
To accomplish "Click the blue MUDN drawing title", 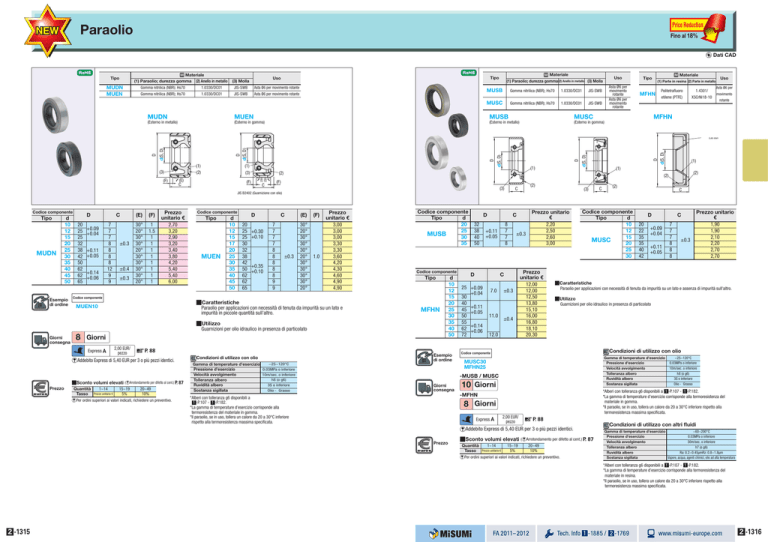I will [157, 117].
